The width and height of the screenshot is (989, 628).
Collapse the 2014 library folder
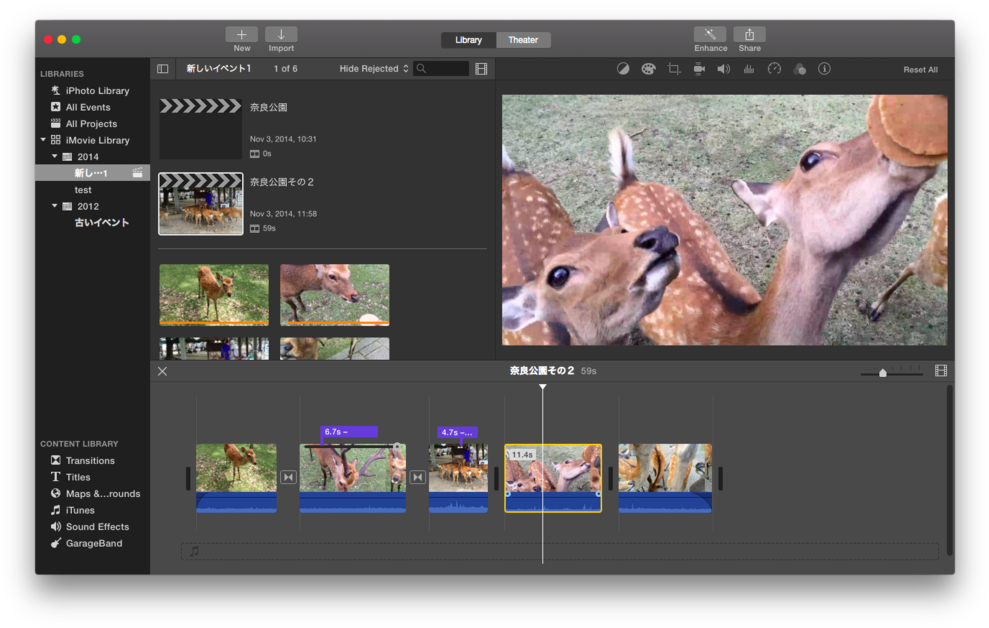coord(55,156)
